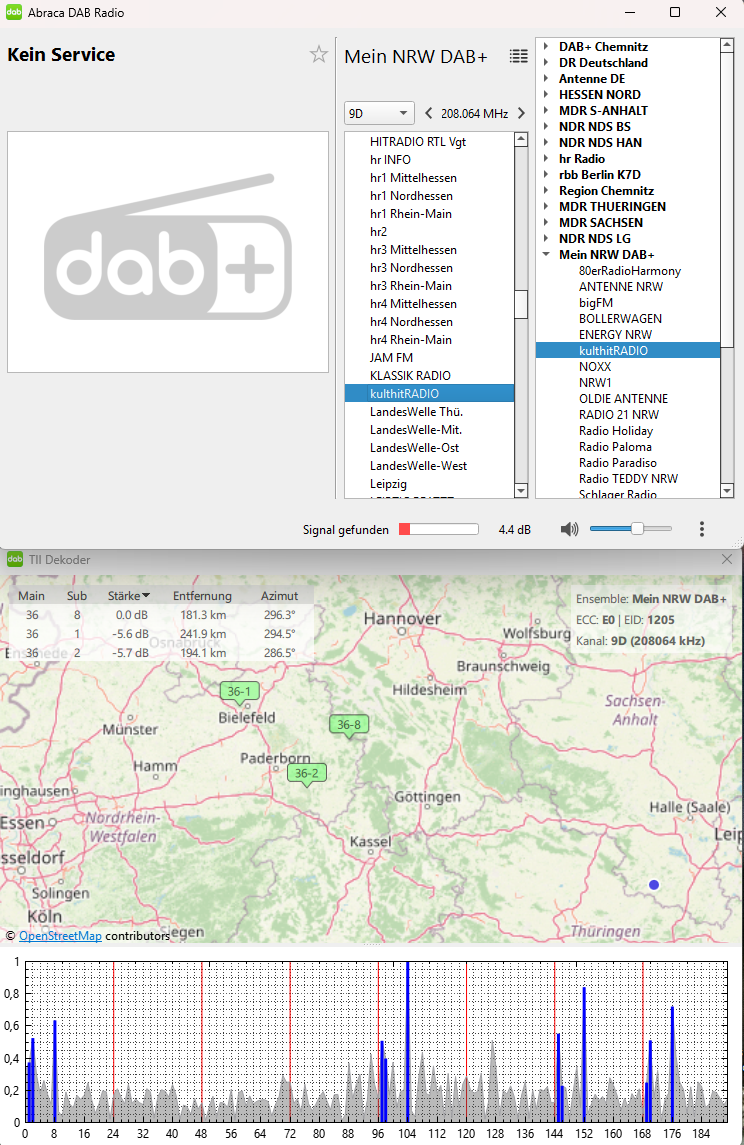Select ANTENNE NRW in ensemble tree
The height and width of the screenshot is (1145, 744).
(621, 287)
